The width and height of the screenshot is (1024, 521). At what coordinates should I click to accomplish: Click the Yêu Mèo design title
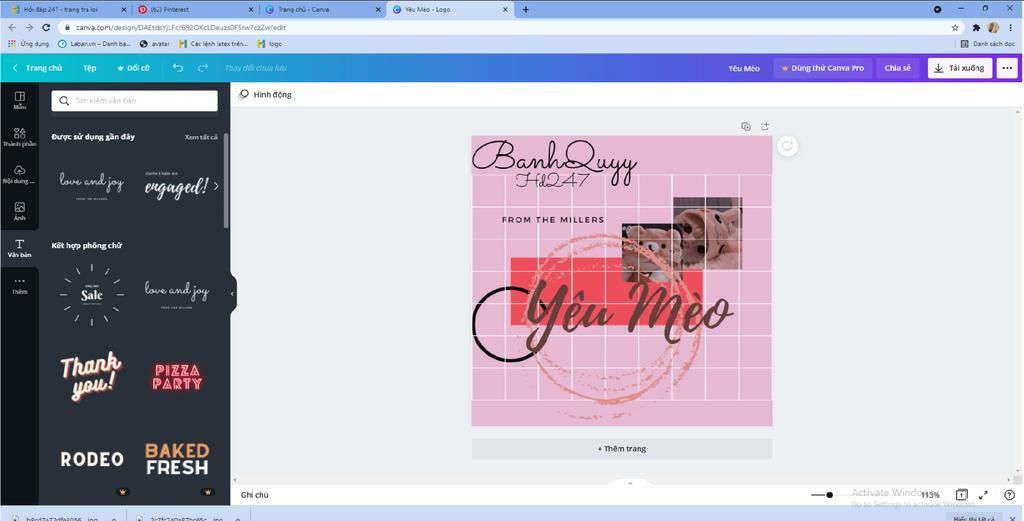[744, 68]
